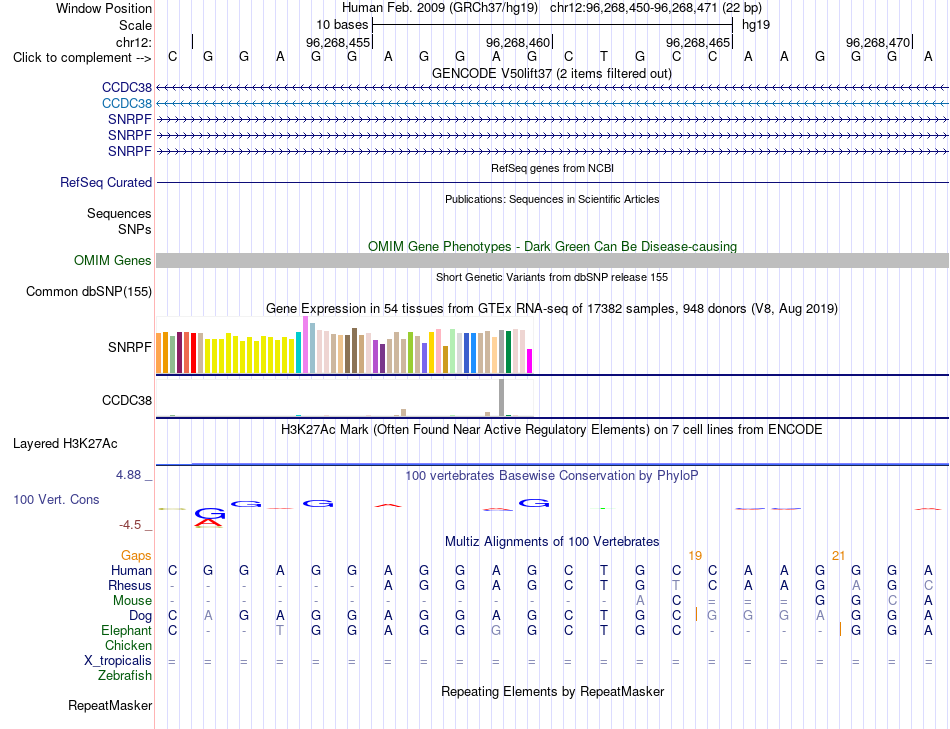The image size is (950, 729).
Task: Click the magenta last bar of the SNRPF chart
Action: 530,361
